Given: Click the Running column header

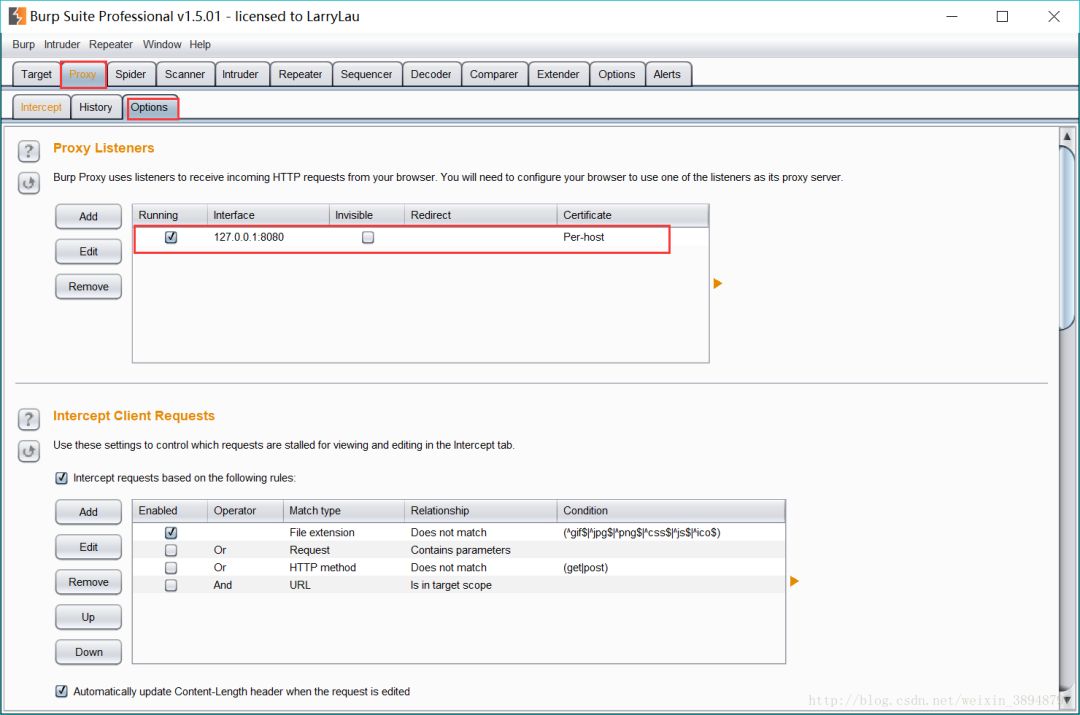Looking at the screenshot, I should (x=170, y=215).
